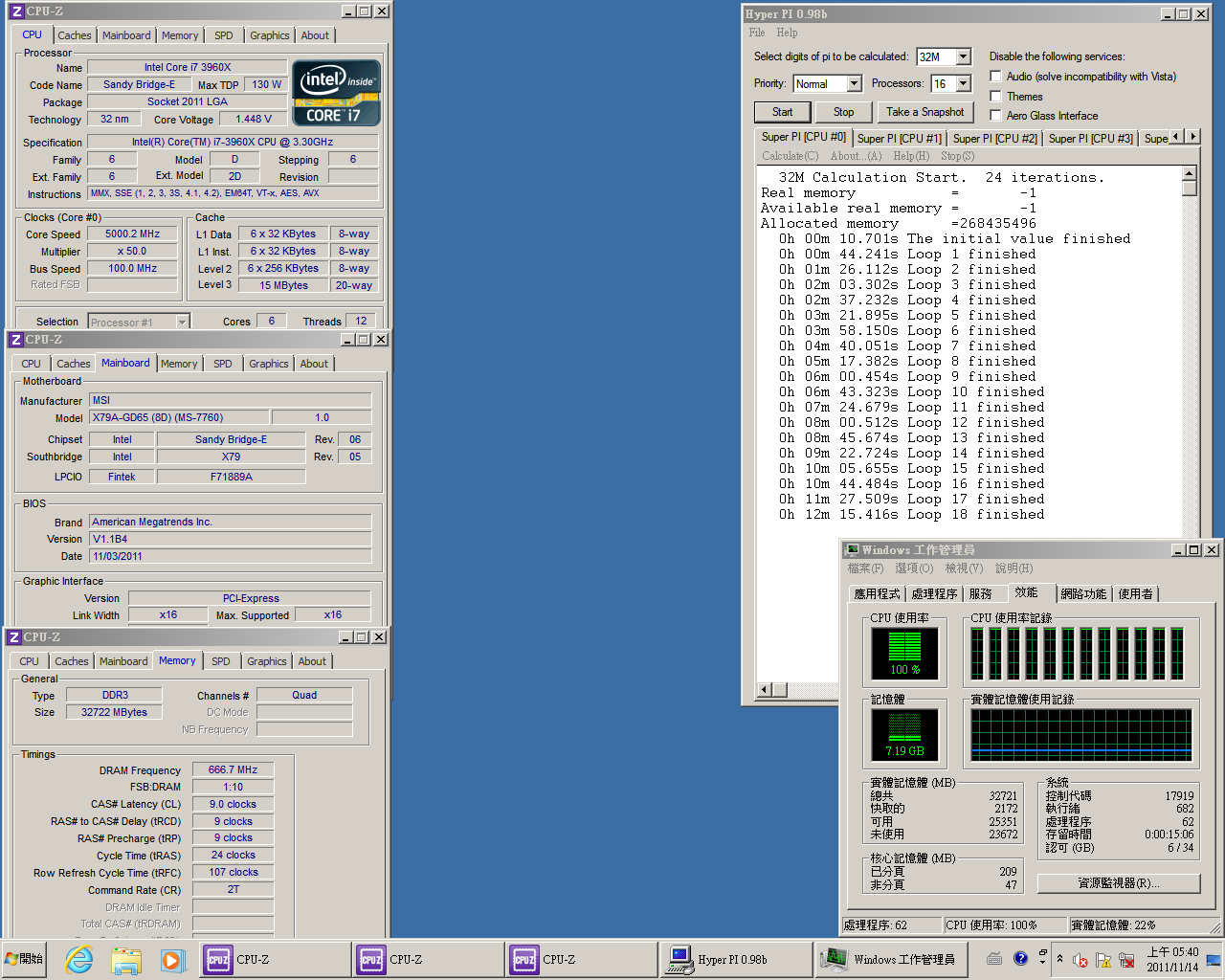
Task: Open SPD tab in top CPU-Z window
Action: click(x=224, y=35)
